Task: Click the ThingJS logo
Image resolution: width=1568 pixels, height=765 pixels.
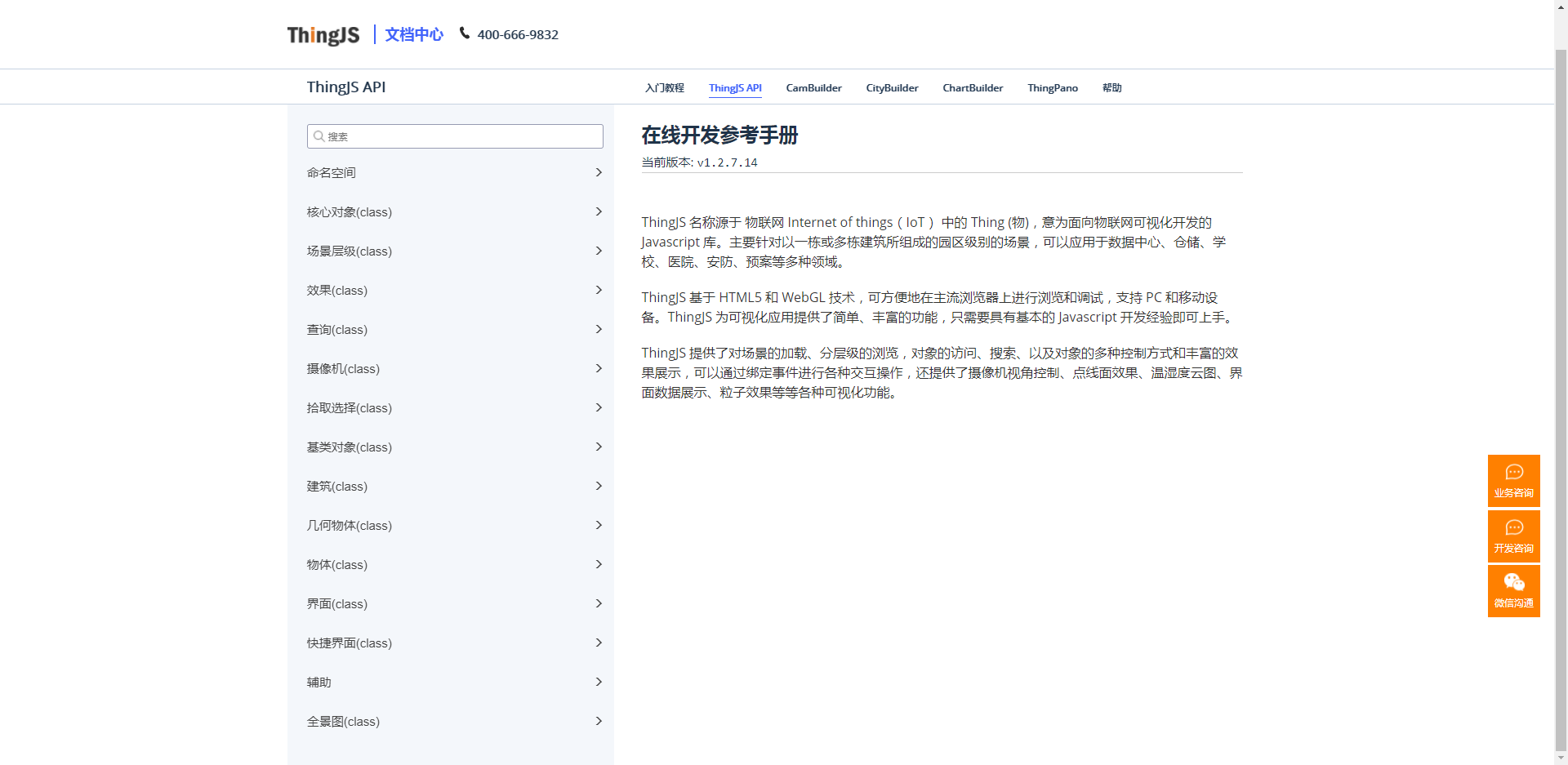Action: click(323, 35)
